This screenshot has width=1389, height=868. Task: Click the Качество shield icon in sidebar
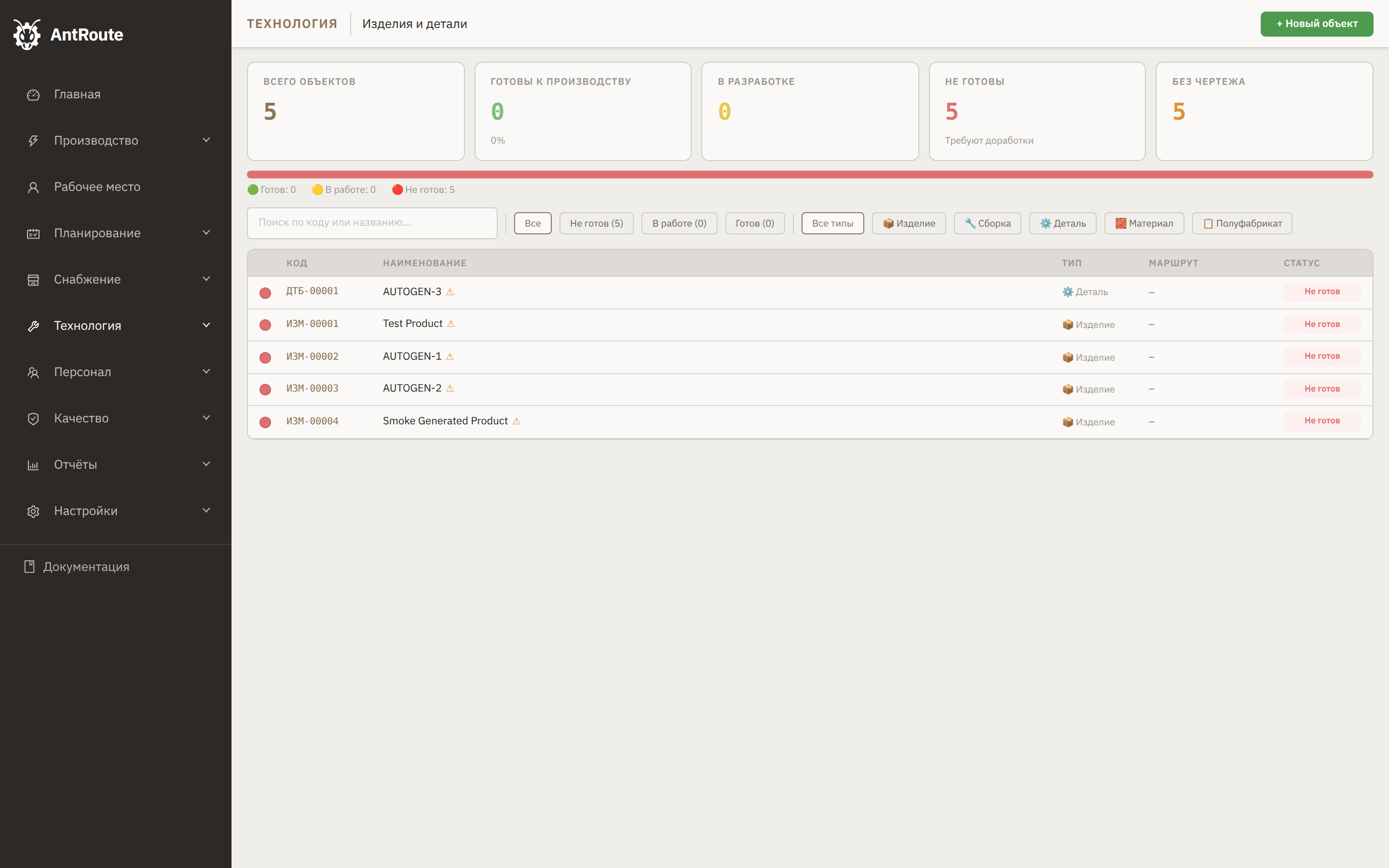click(x=33, y=419)
